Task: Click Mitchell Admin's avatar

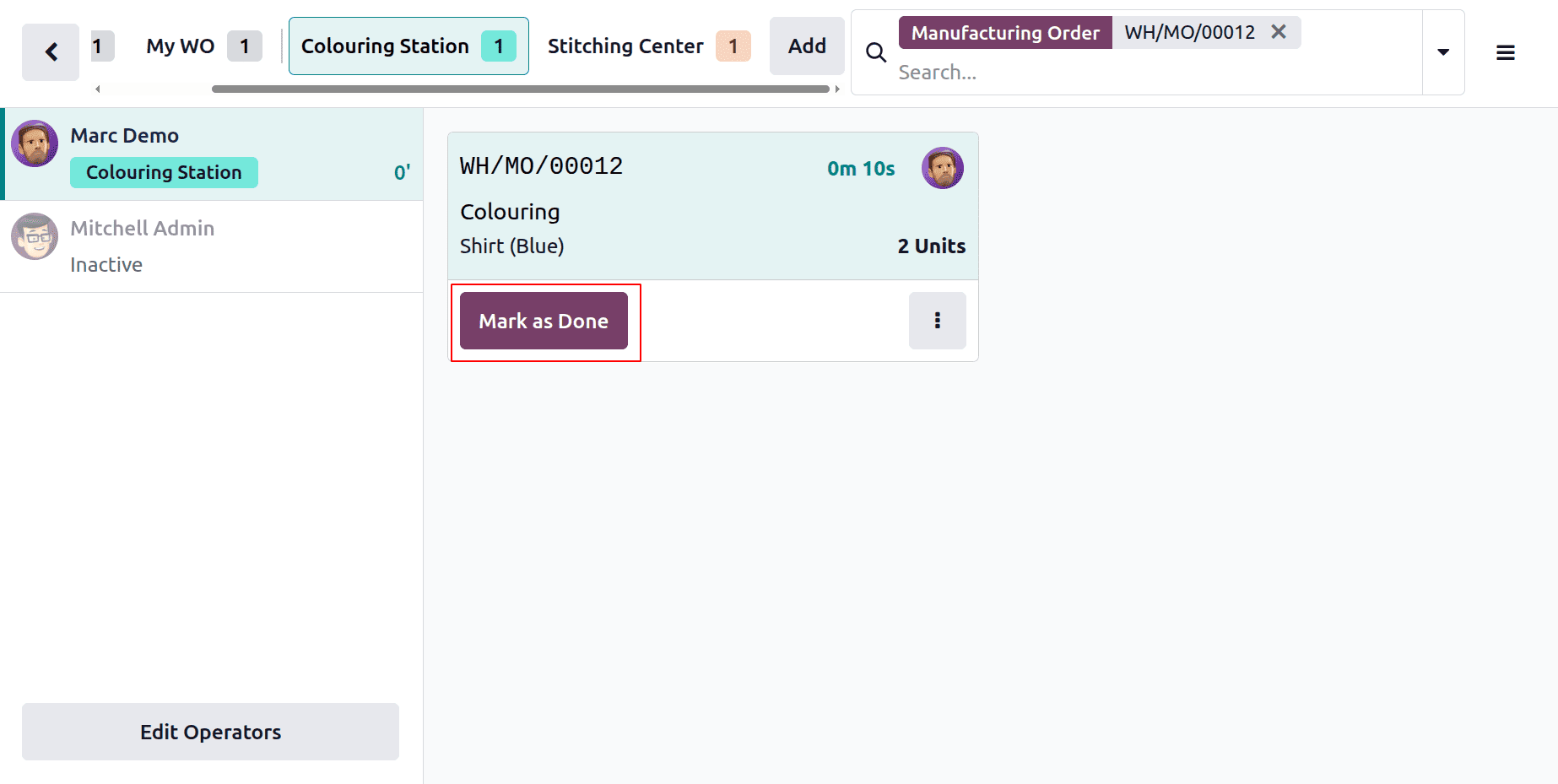Action: [35, 236]
